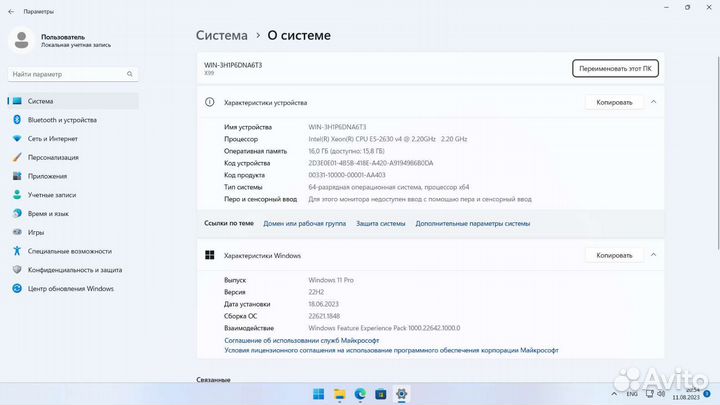Click the volume icon in system tray
The image size is (720, 405).
coord(661,394)
